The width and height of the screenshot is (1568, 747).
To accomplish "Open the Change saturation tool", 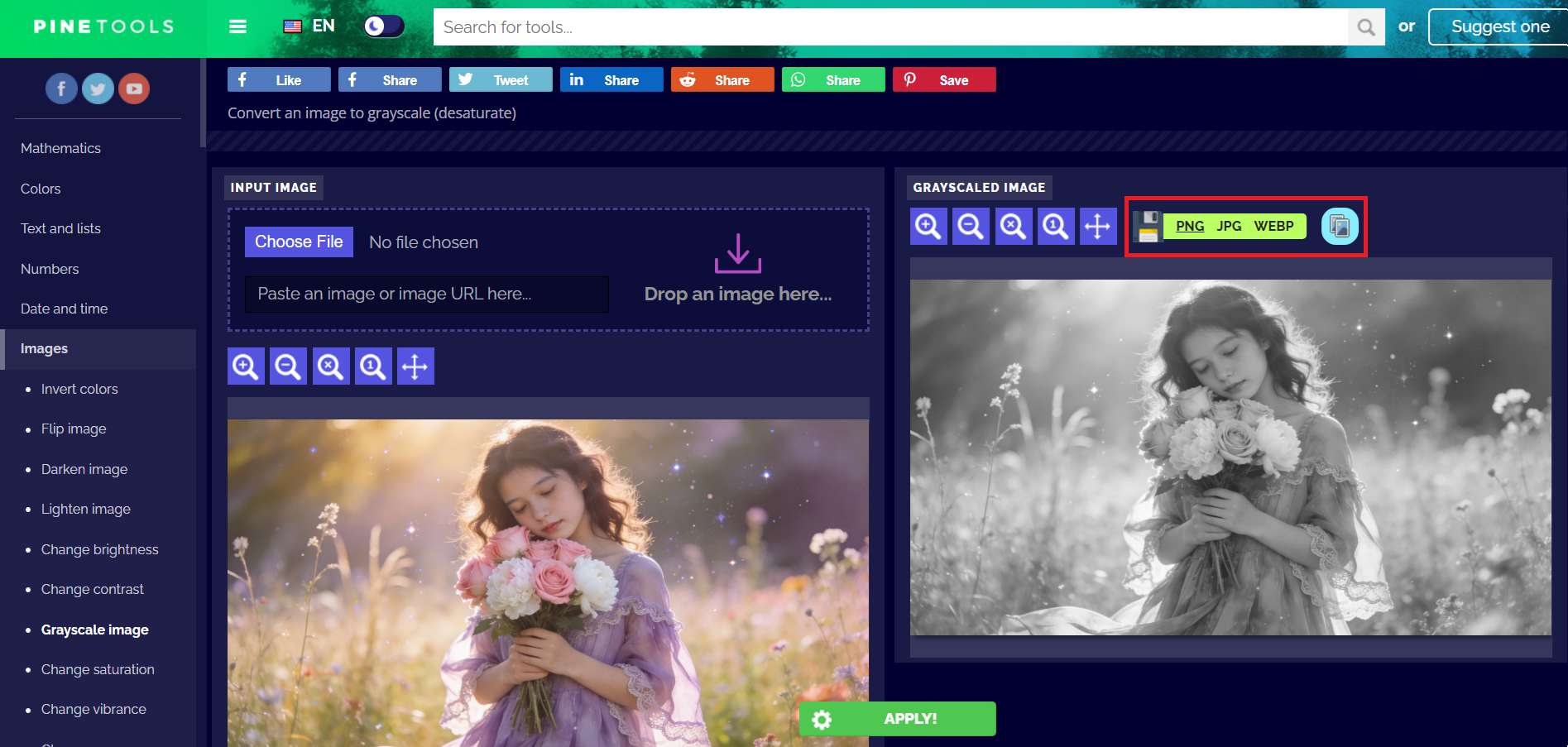I will pyautogui.click(x=98, y=669).
